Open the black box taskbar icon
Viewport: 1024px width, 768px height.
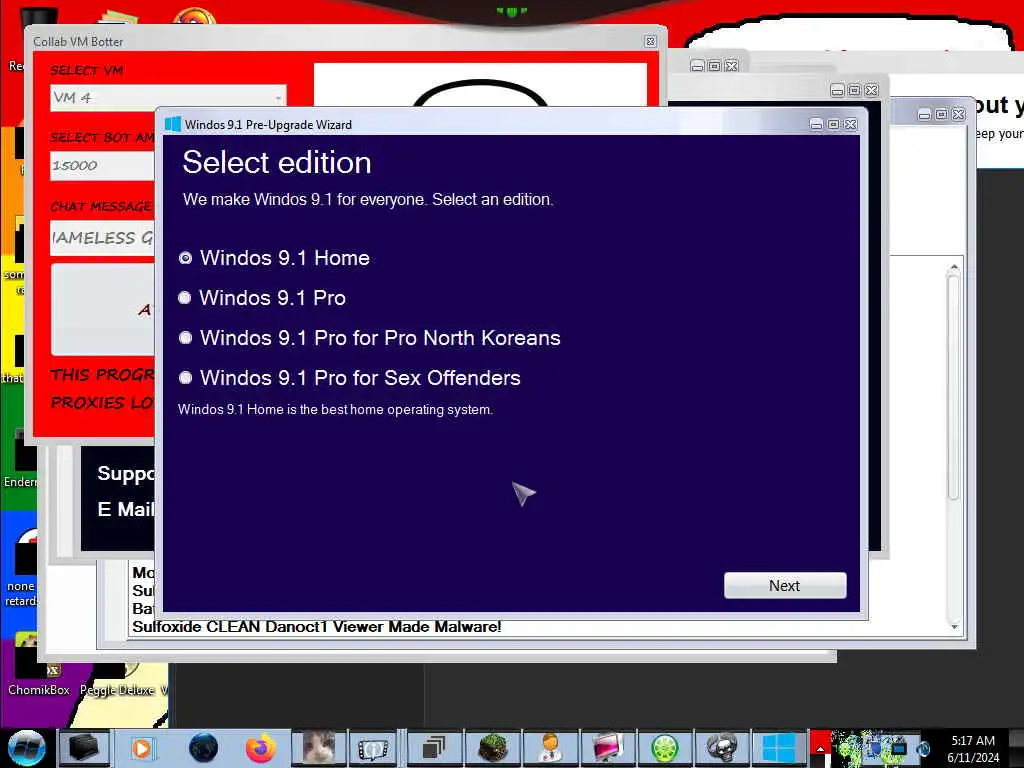coord(84,748)
